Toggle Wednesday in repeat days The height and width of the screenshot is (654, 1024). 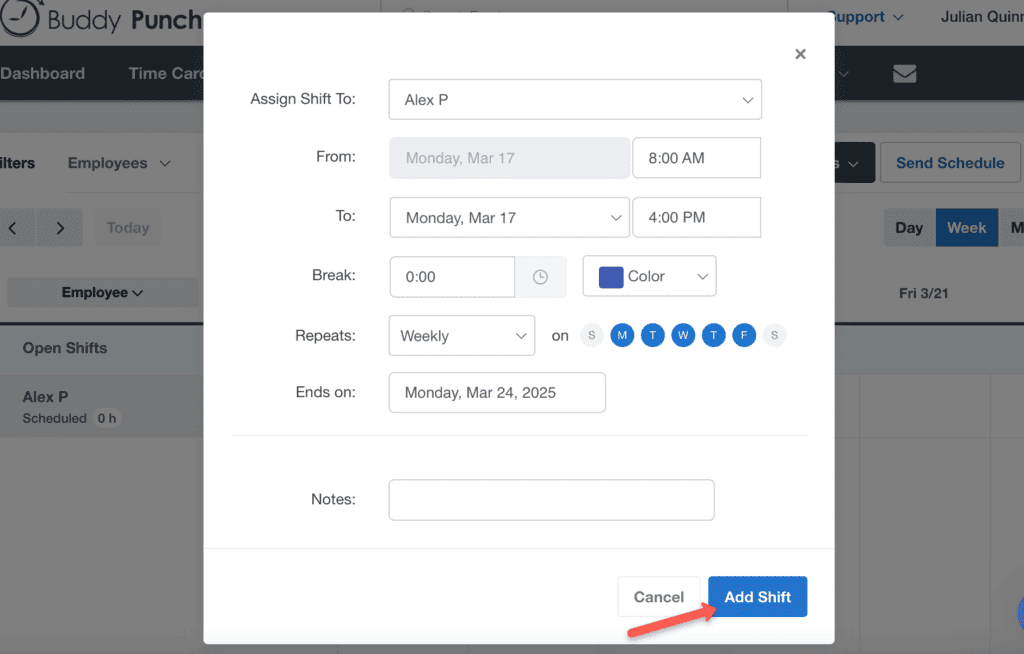click(683, 336)
